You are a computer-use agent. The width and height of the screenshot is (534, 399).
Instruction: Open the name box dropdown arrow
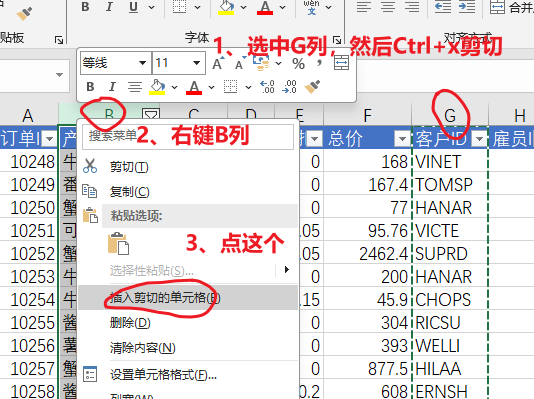point(60,75)
